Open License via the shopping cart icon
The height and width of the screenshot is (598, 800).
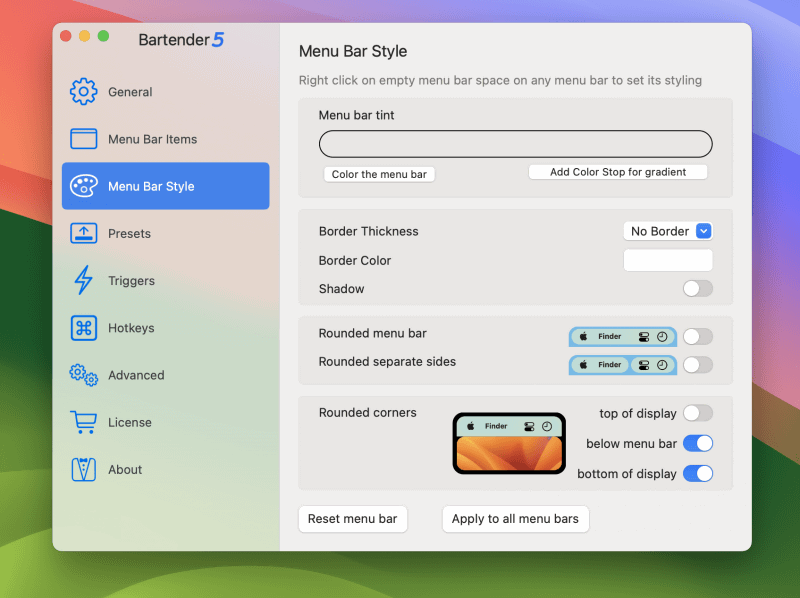pyautogui.click(x=85, y=422)
